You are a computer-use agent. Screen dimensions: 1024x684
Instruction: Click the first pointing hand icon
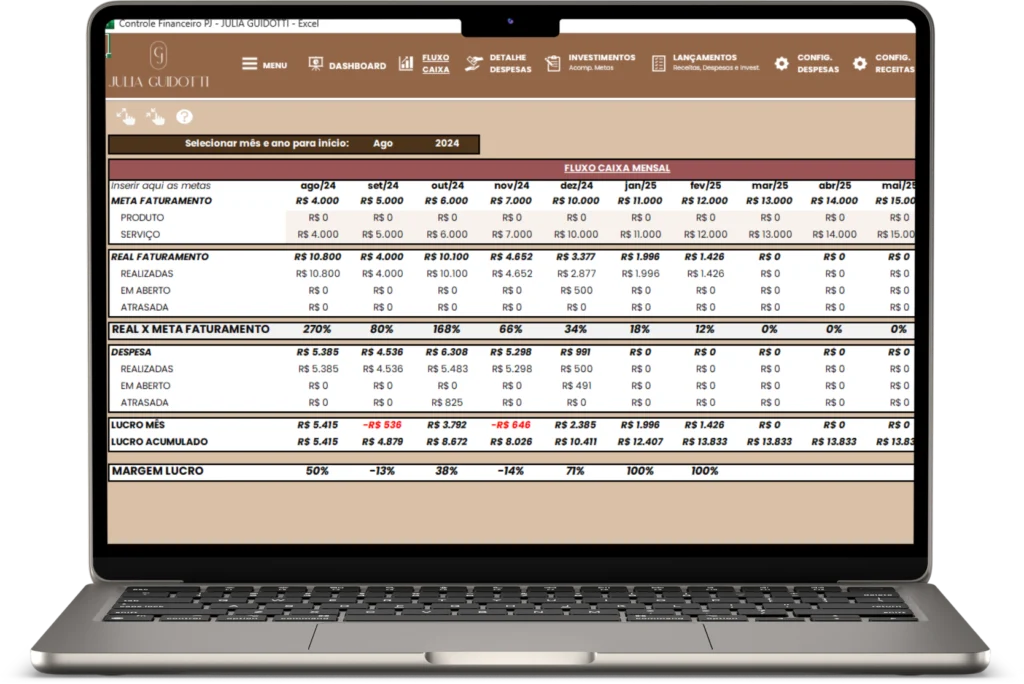[x=126, y=117]
